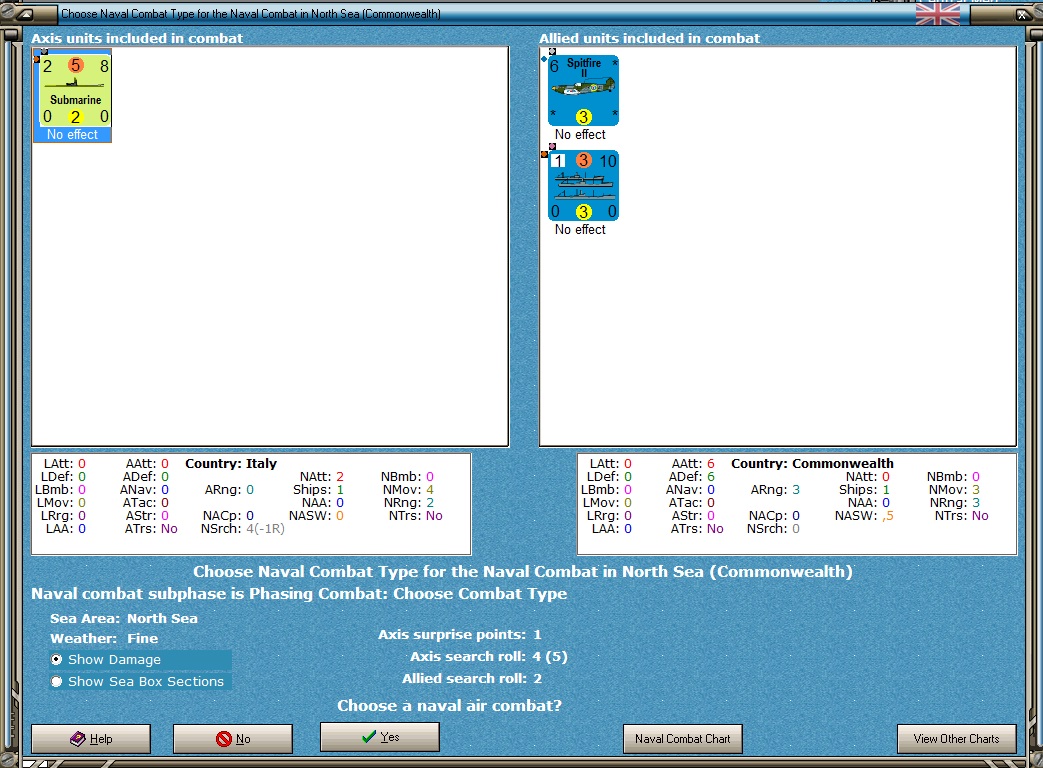The image size is (1043, 768).
Task: Click 'Axis units included in combat' heading
Action: 137,39
